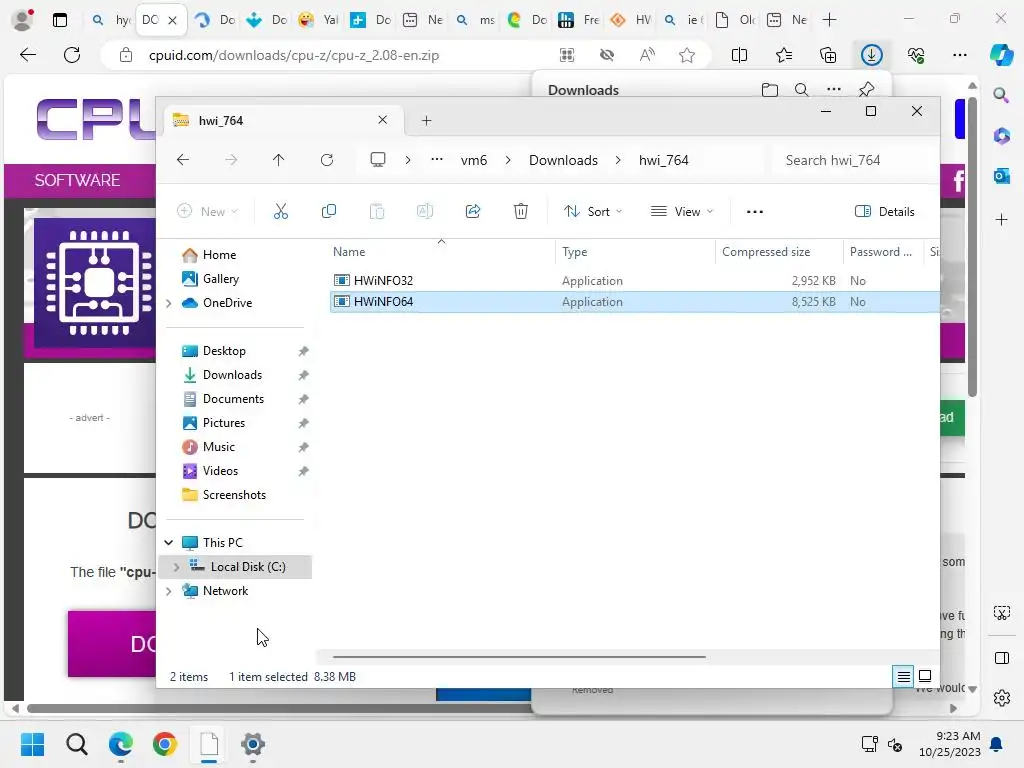Click the Cut icon in Explorer toolbar
Screen dimensions: 1024x768
click(x=281, y=212)
